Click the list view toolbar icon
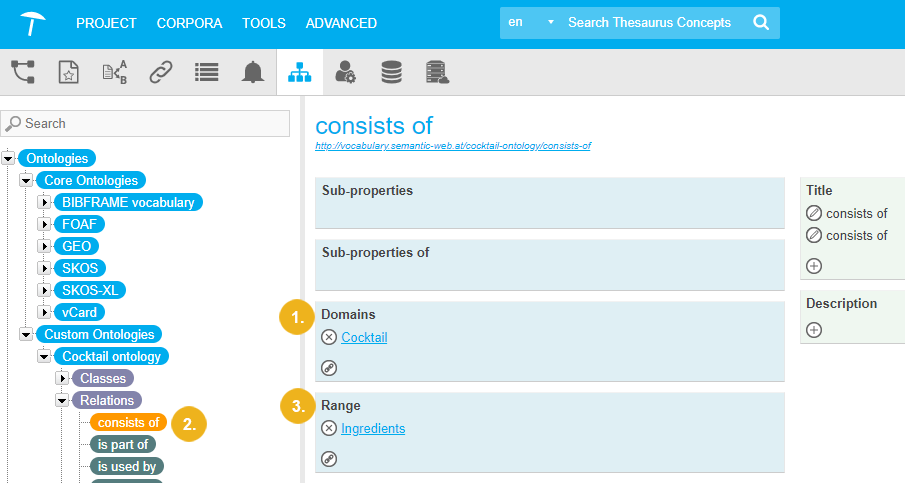The height and width of the screenshot is (483, 905). pos(207,71)
